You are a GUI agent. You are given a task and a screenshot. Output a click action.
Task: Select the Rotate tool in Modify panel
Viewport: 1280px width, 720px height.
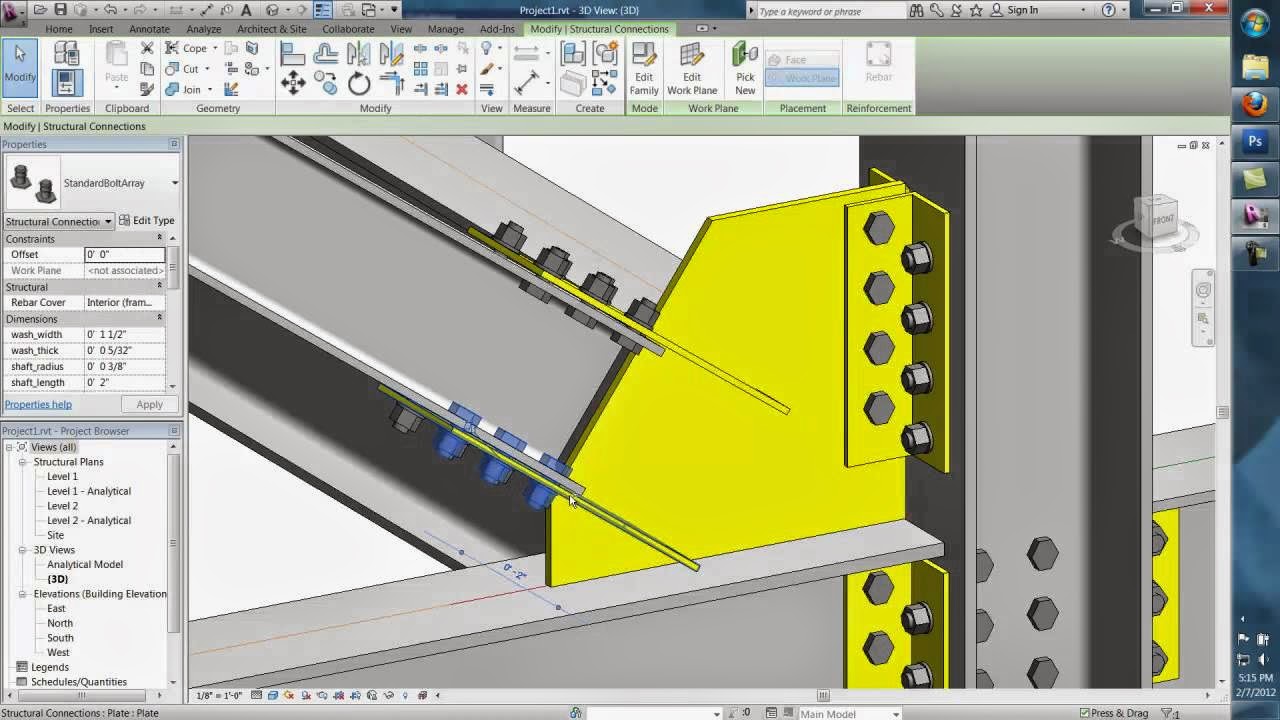point(360,83)
